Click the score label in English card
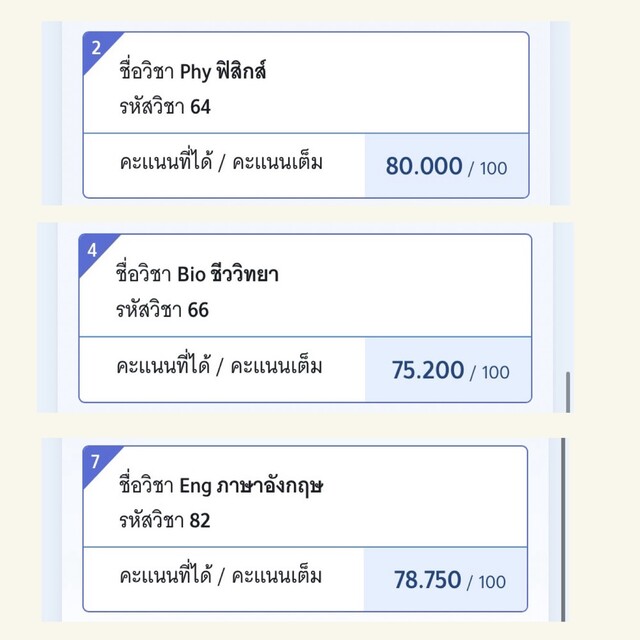The width and height of the screenshot is (640, 640). point(221,577)
